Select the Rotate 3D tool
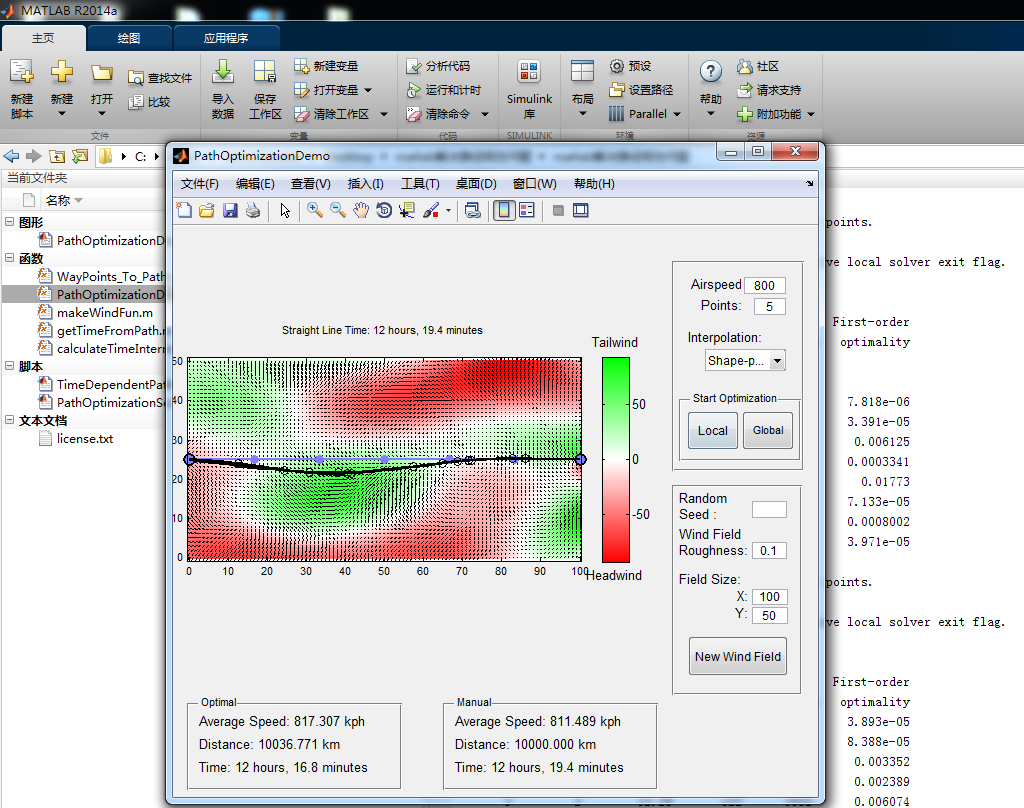1024x808 pixels. [x=384, y=210]
